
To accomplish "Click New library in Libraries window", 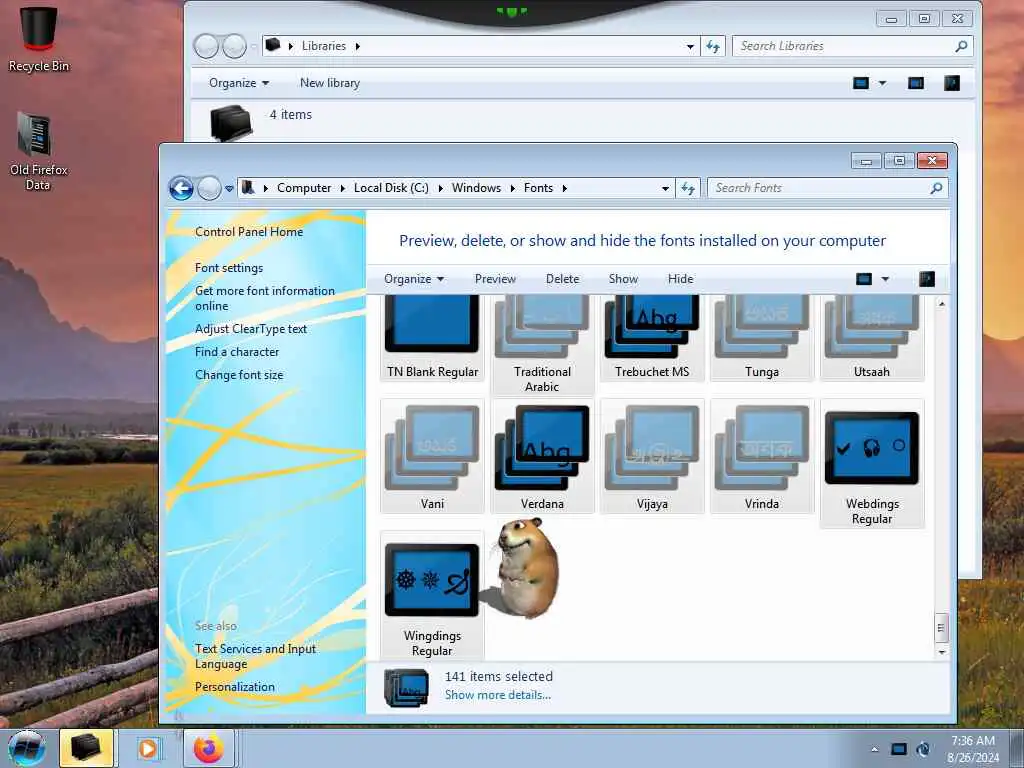I will pyautogui.click(x=330, y=83).
